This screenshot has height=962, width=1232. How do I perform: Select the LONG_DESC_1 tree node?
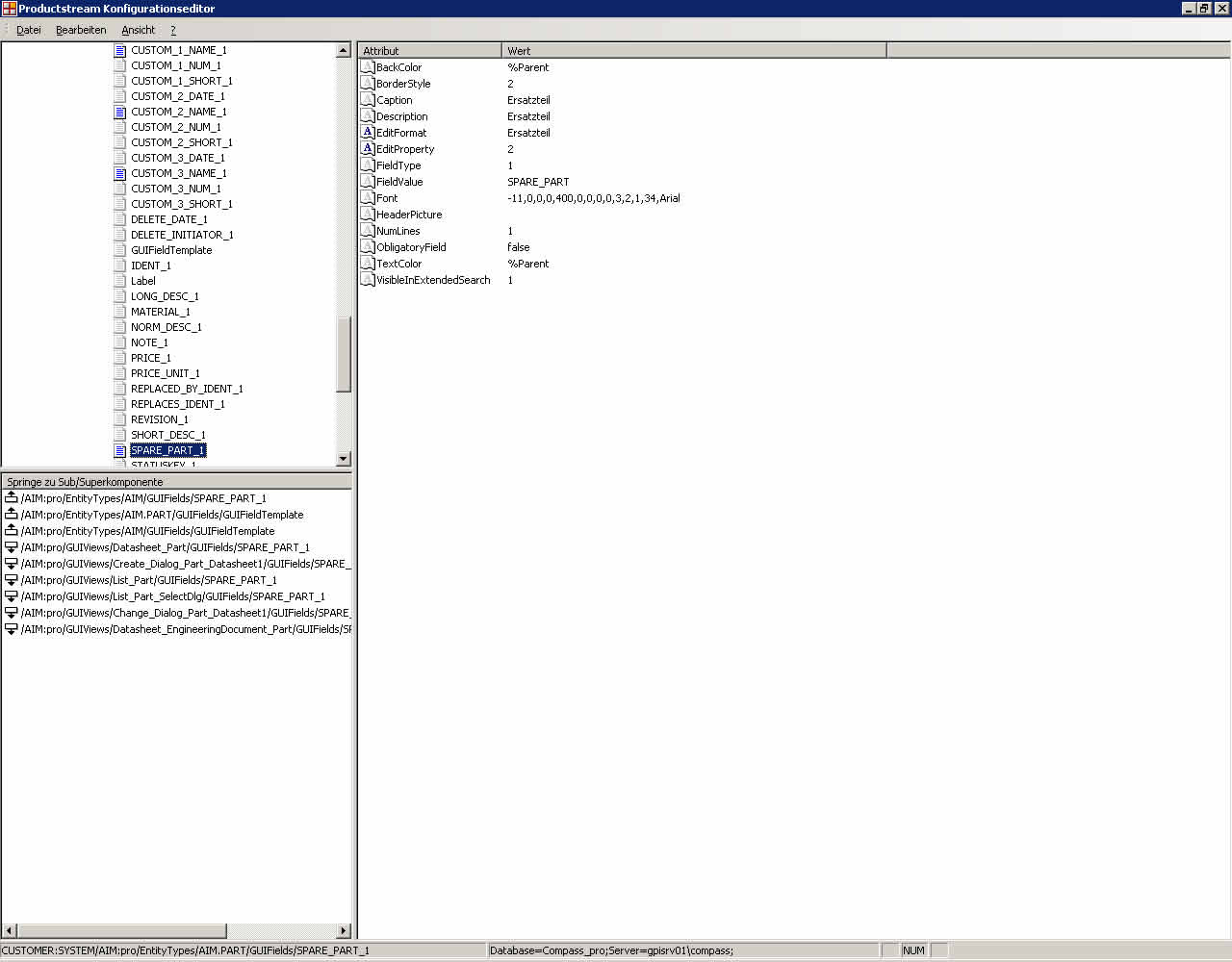coord(165,296)
